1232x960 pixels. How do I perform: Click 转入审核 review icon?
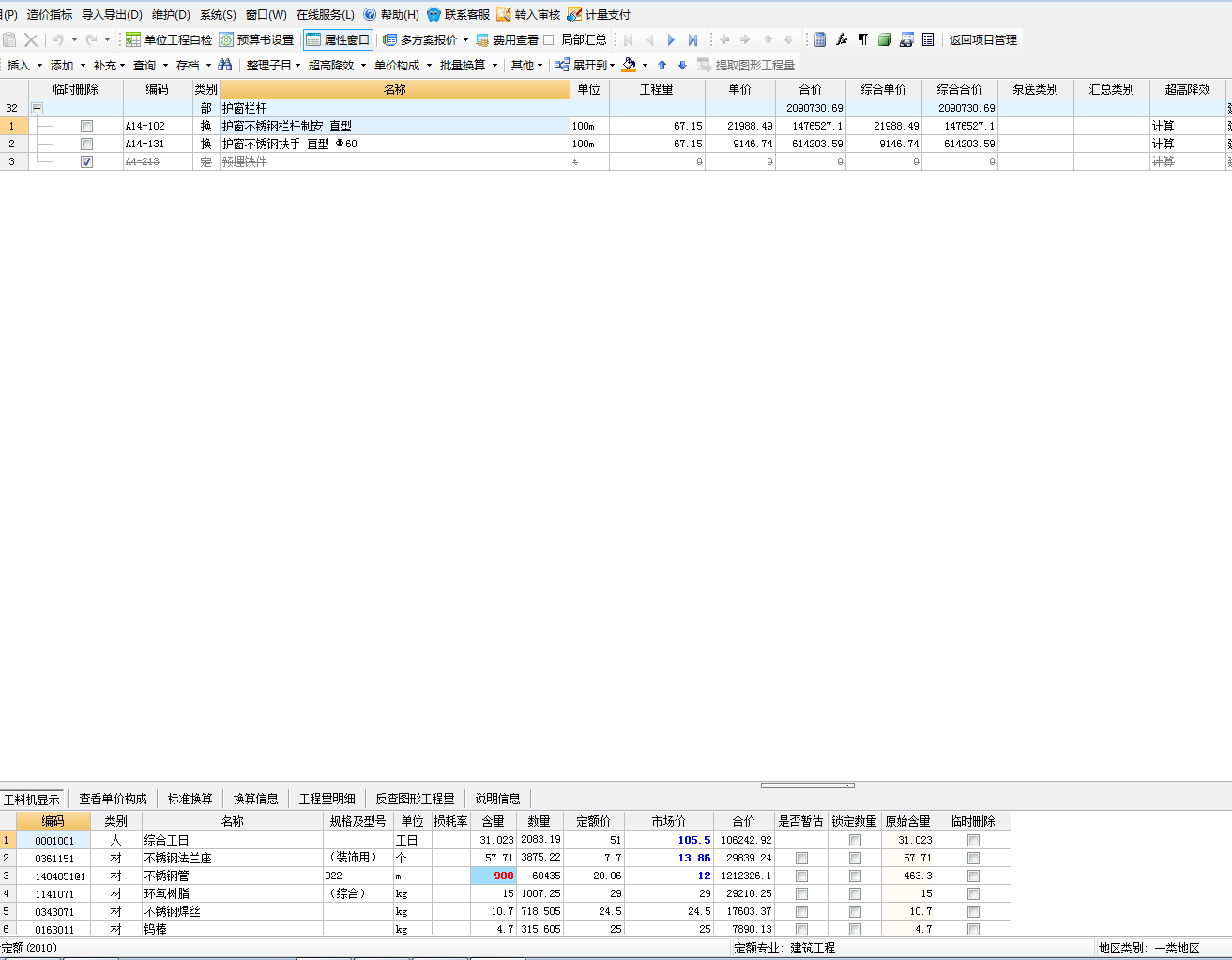(x=504, y=14)
